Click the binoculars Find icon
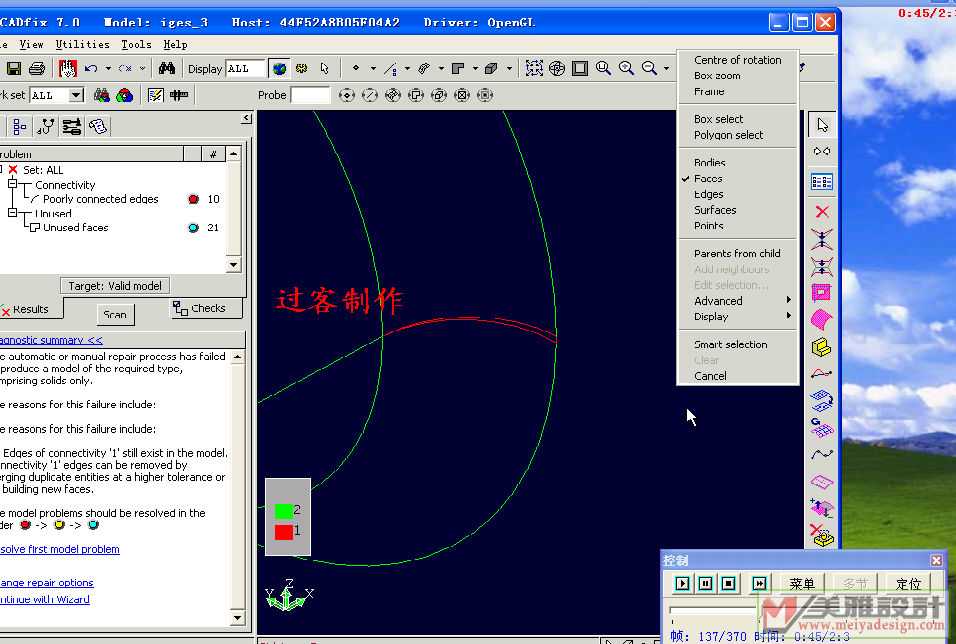This screenshot has height=644, width=956. coord(167,68)
